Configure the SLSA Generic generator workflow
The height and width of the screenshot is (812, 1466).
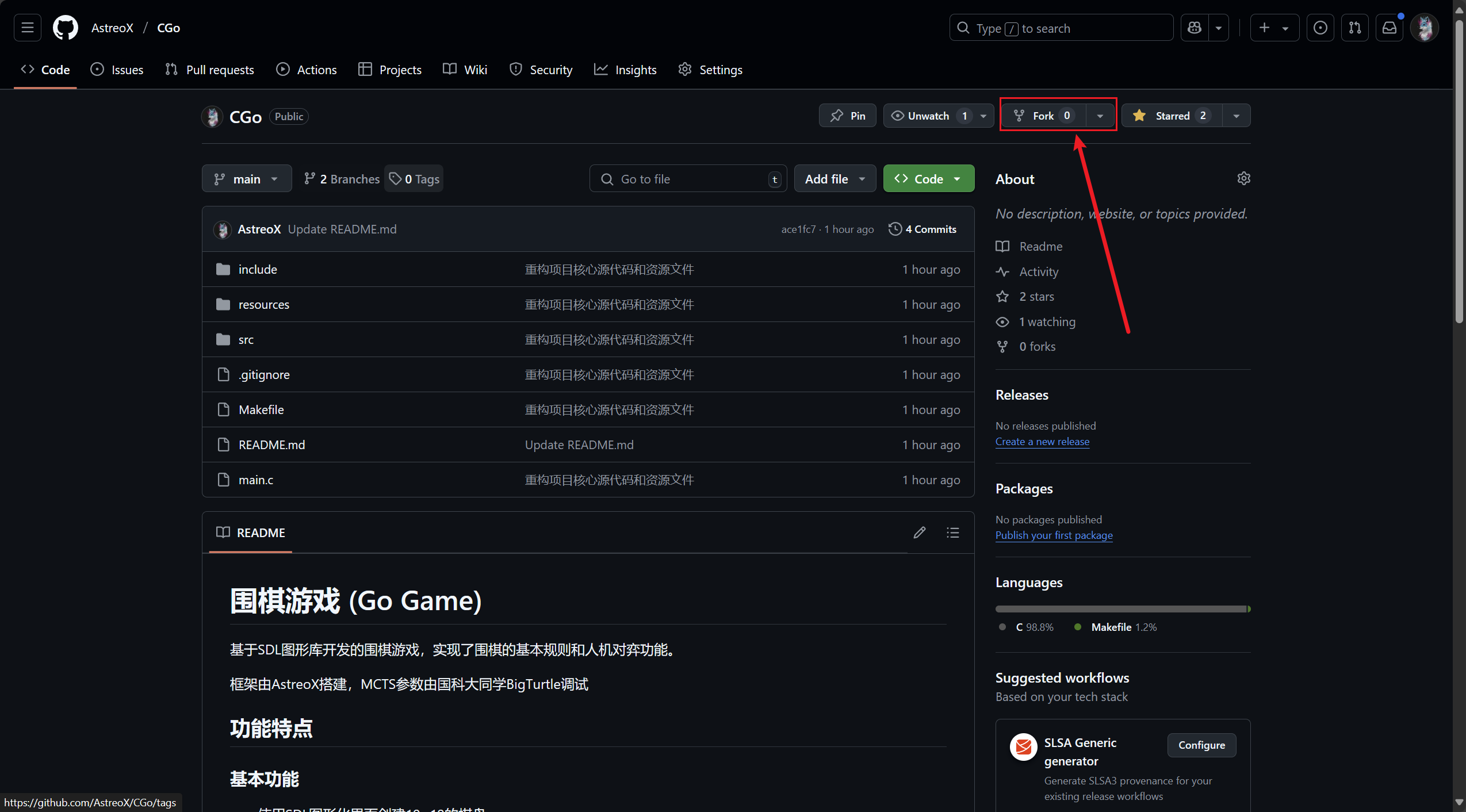pos(1201,745)
